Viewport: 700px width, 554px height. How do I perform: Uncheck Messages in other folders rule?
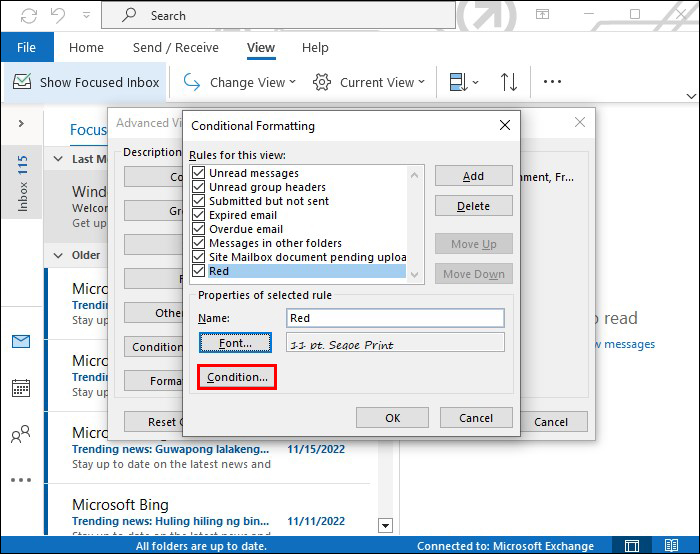coord(199,243)
